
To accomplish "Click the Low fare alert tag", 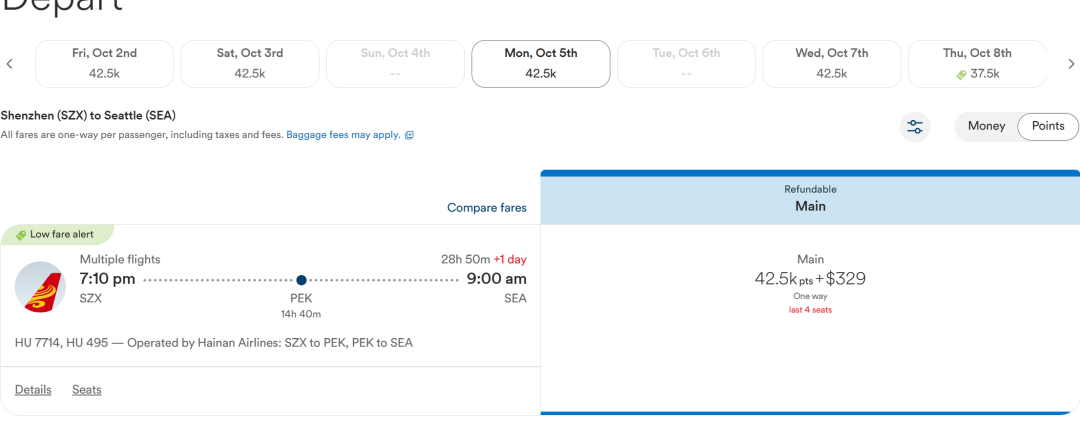I will pyautogui.click(x=56, y=234).
